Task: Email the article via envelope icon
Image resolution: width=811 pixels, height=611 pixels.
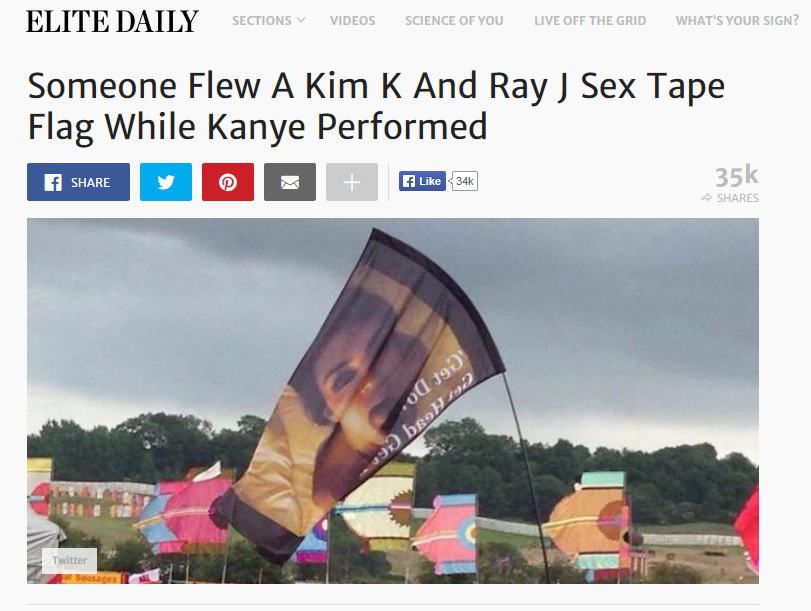Action: click(x=290, y=182)
